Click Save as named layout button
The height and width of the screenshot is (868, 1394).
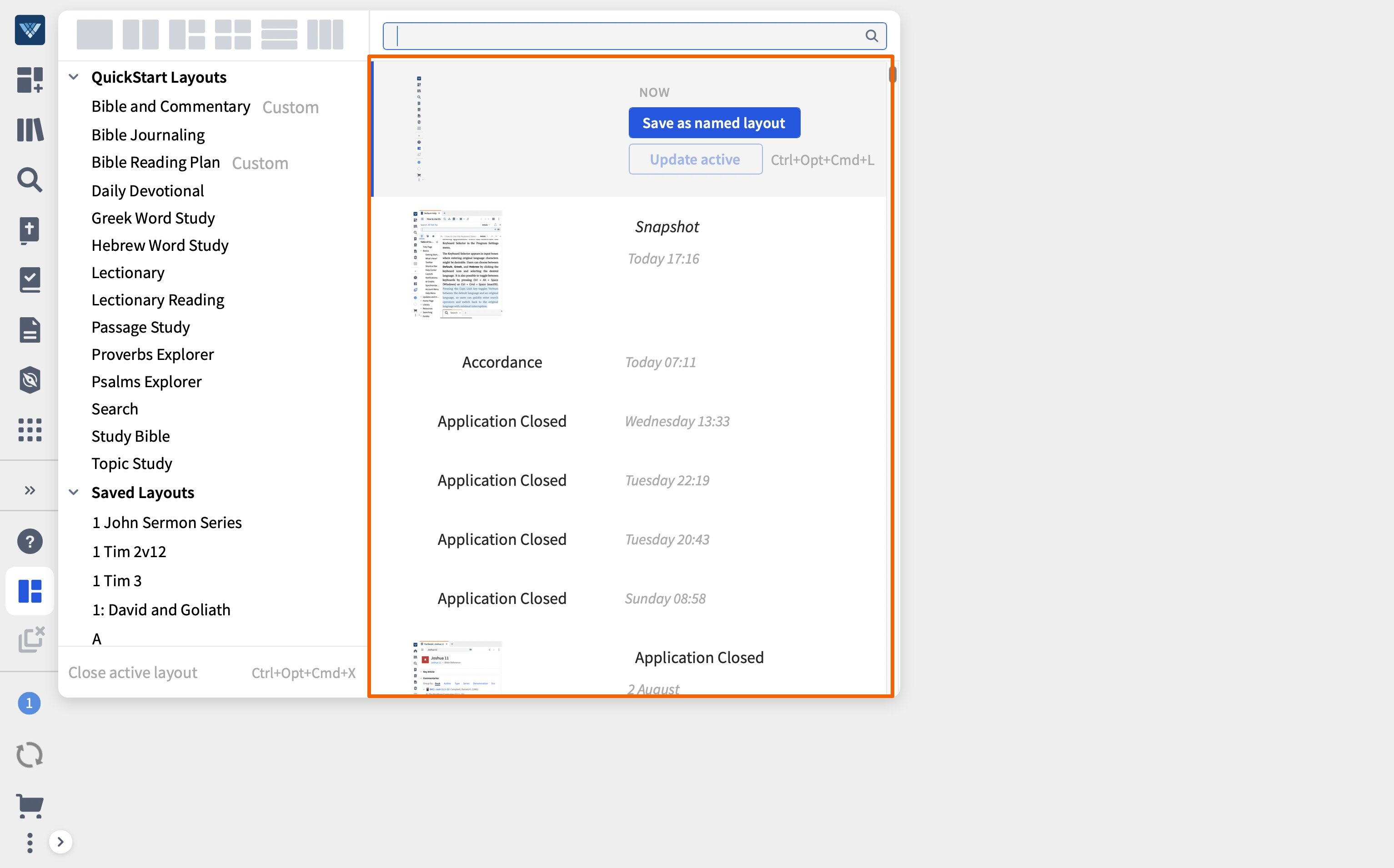pyautogui.click(x=714, y=123)
